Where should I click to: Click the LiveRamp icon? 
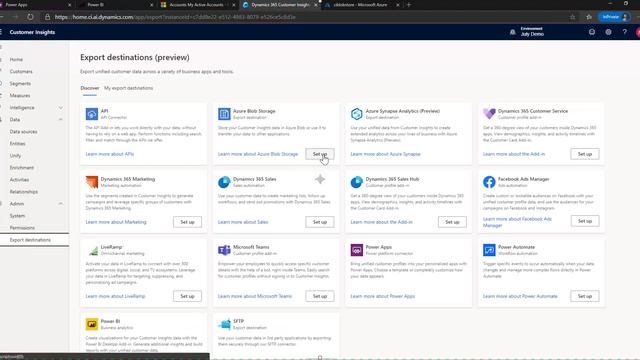click(x=93, y=250)
